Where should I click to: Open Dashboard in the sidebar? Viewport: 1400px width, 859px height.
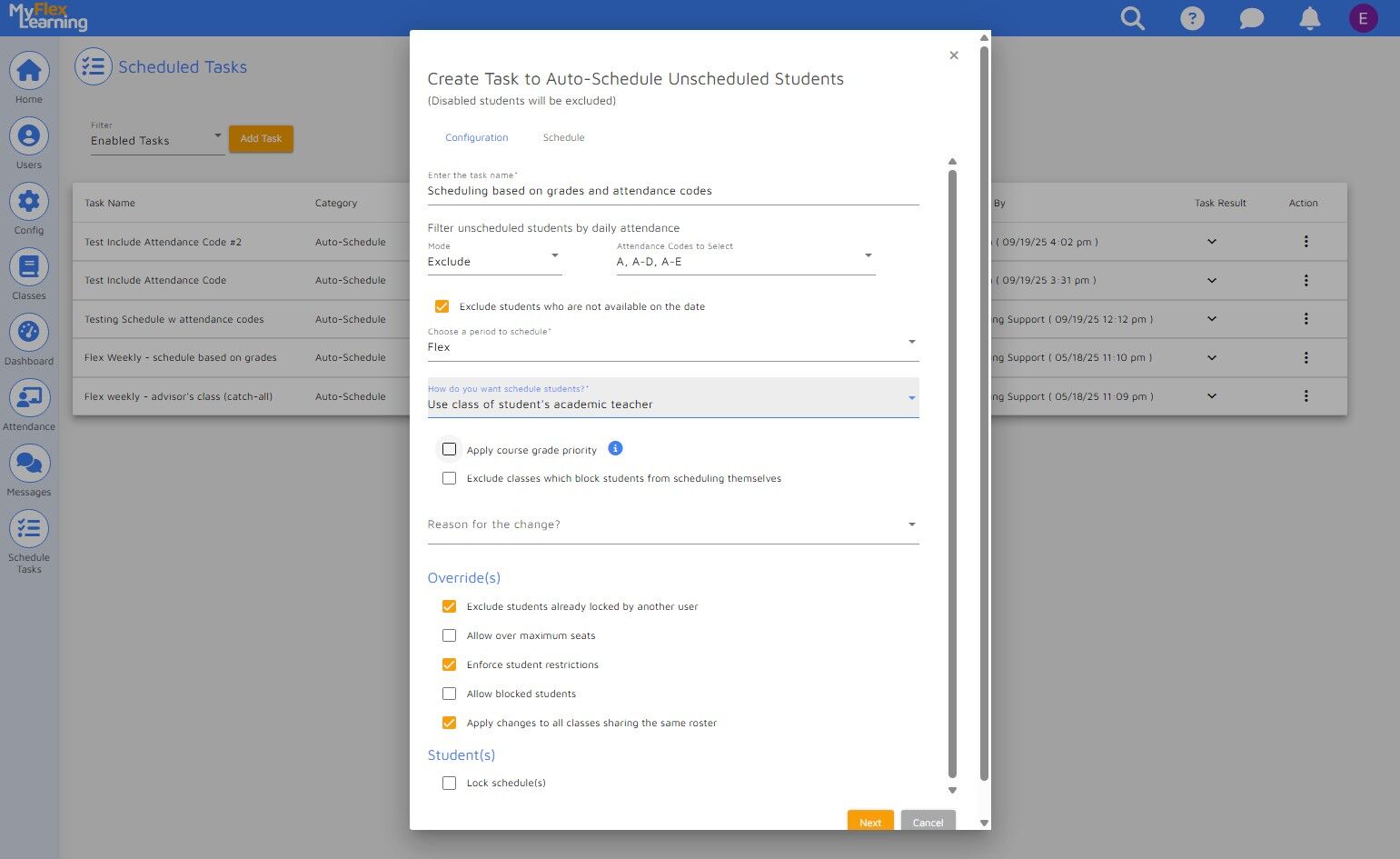coord(29,340)
